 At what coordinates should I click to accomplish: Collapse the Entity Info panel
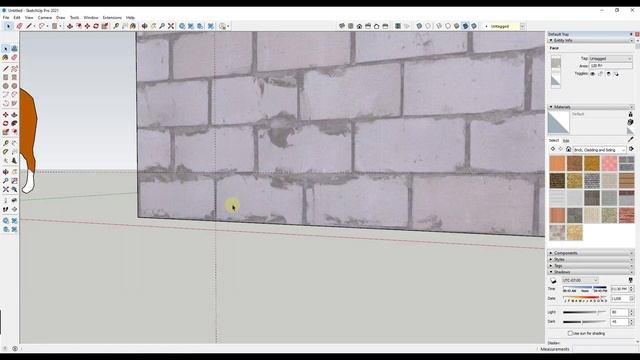tap(591, 40)
